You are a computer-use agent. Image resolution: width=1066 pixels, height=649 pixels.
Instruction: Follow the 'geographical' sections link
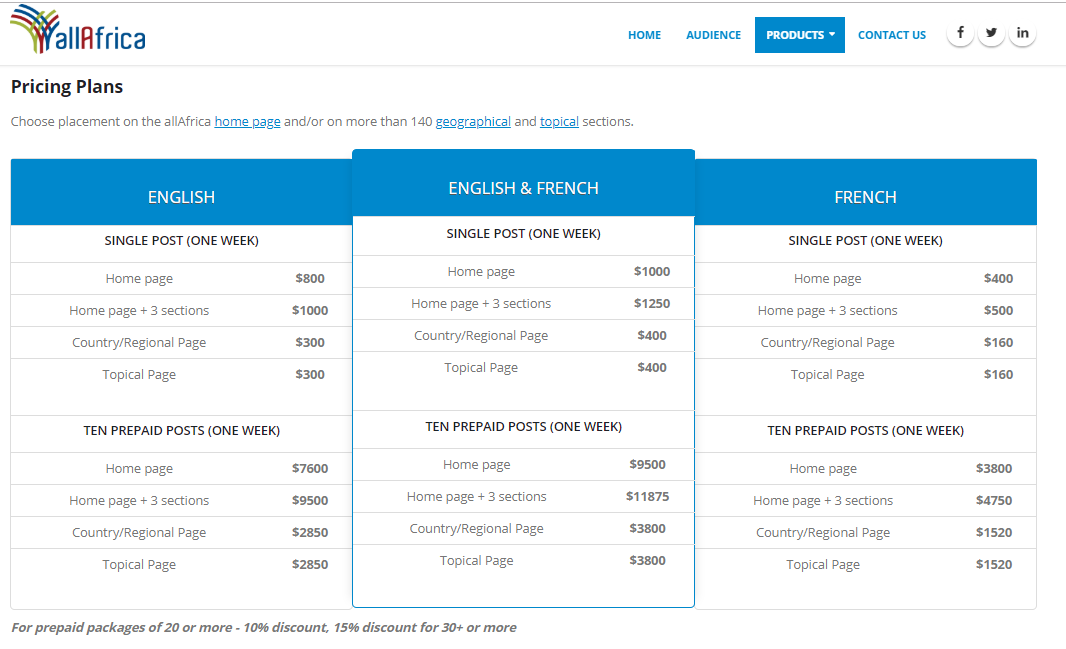(473, 122)
